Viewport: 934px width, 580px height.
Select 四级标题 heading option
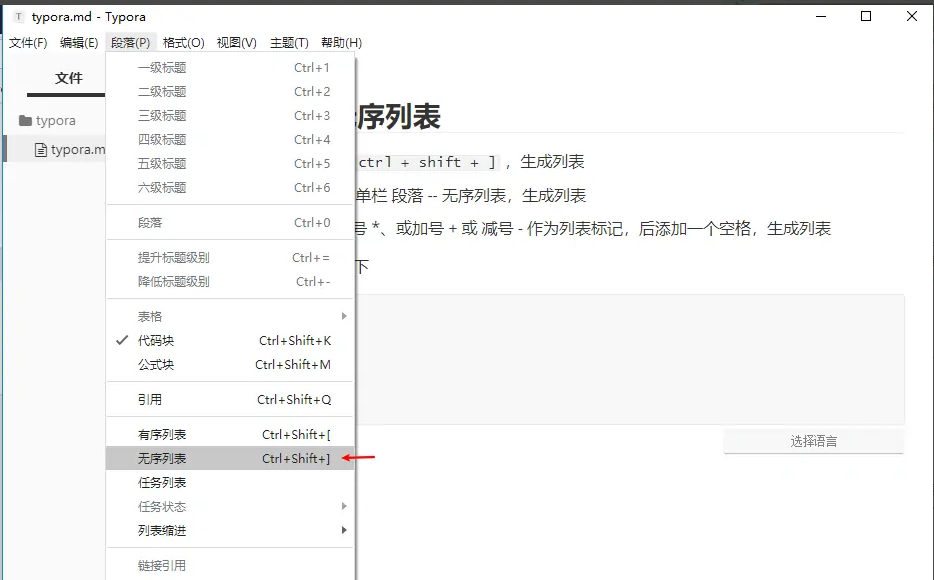(x=230, y=139)
